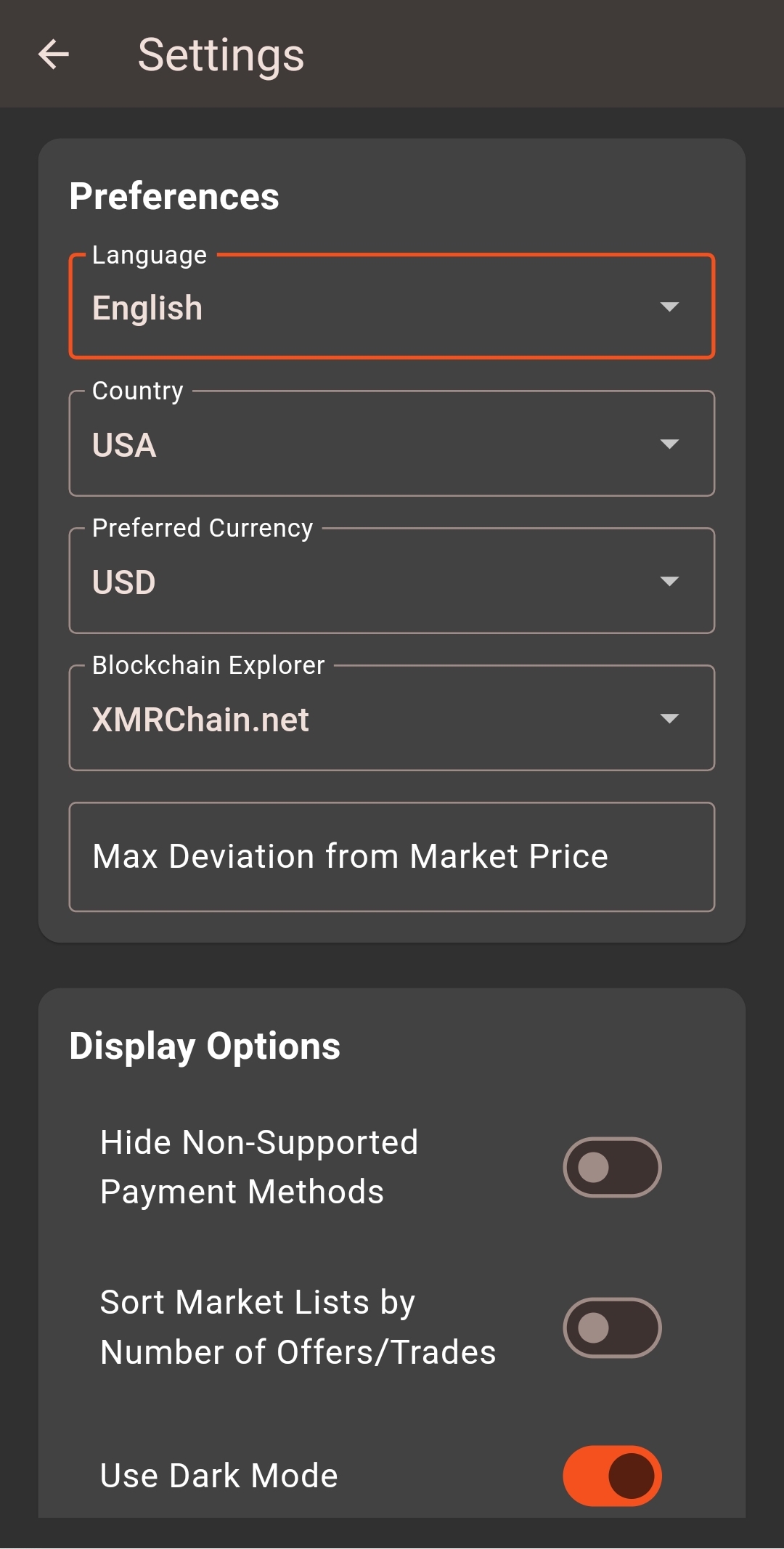This screenshot has height=1549, width=784.
Task: Open the Language selector showing English
Action: pyautogui.click(x=363, y=308)
